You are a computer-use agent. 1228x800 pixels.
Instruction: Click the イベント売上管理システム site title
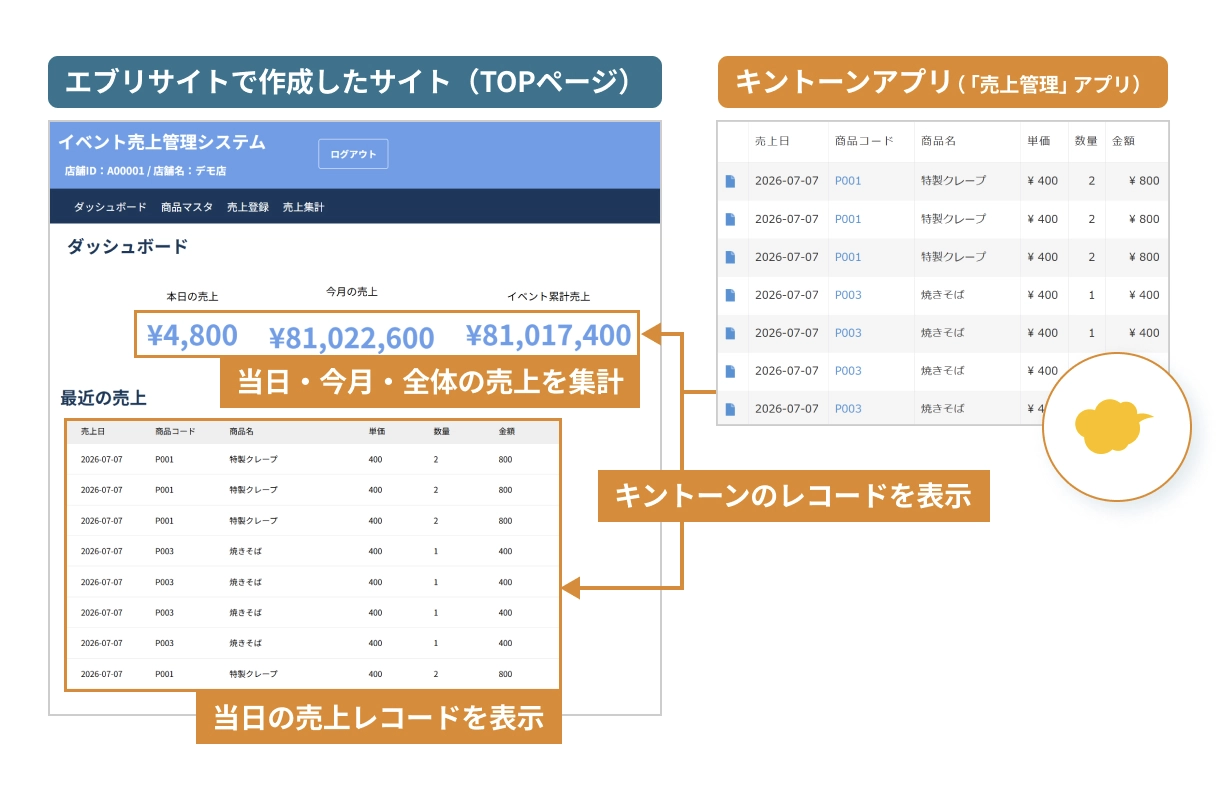point(162,142)
